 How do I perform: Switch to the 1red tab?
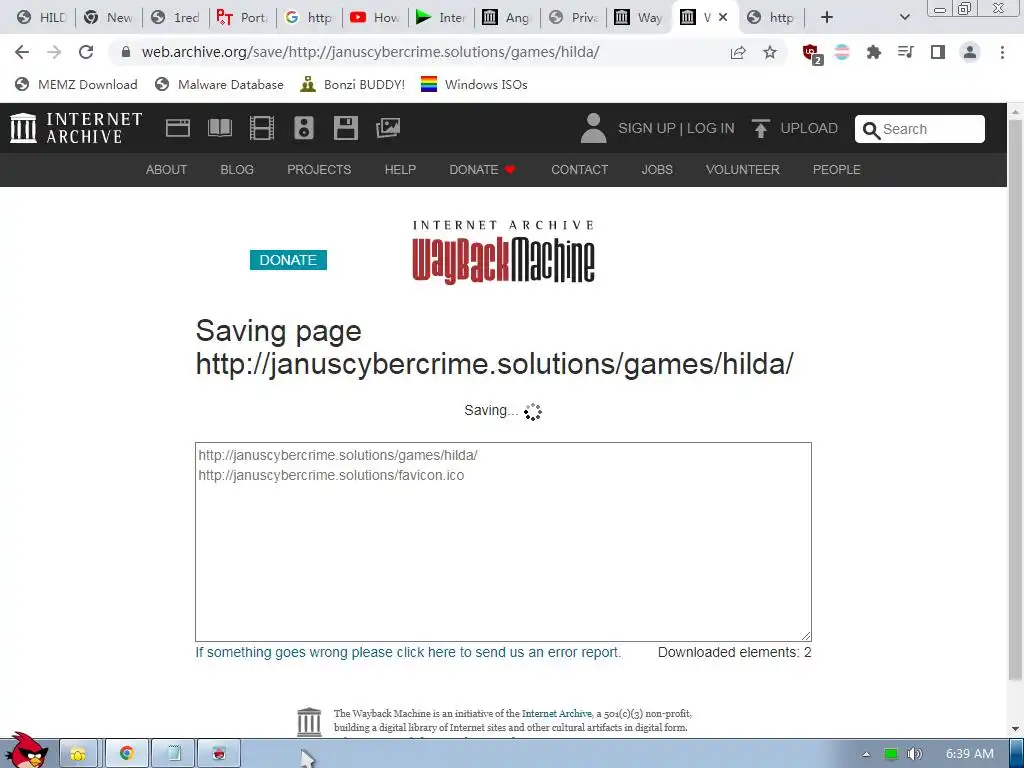click(176, 18)
